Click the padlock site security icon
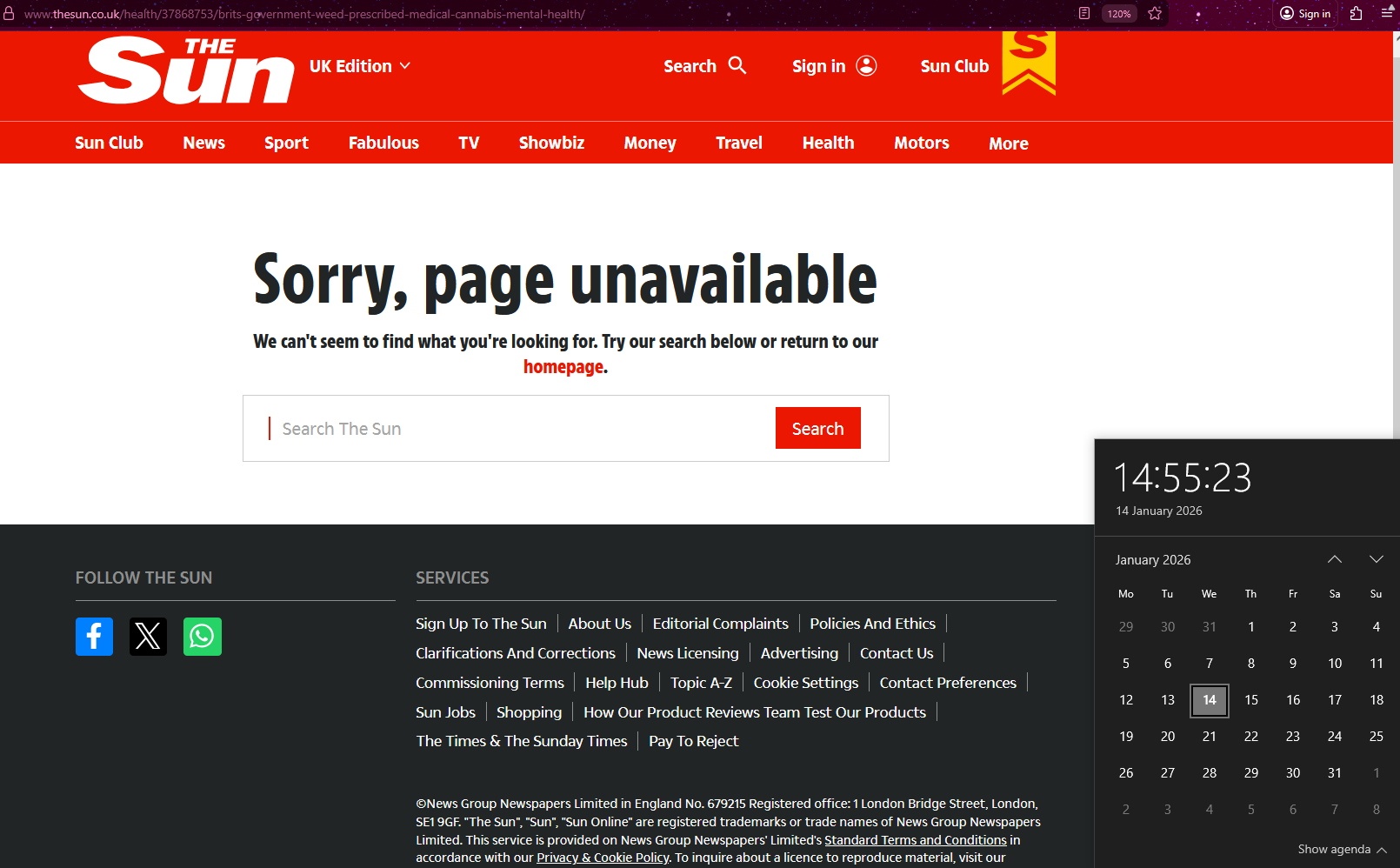This screenshot has height=868, width=1400. [9, 14]
